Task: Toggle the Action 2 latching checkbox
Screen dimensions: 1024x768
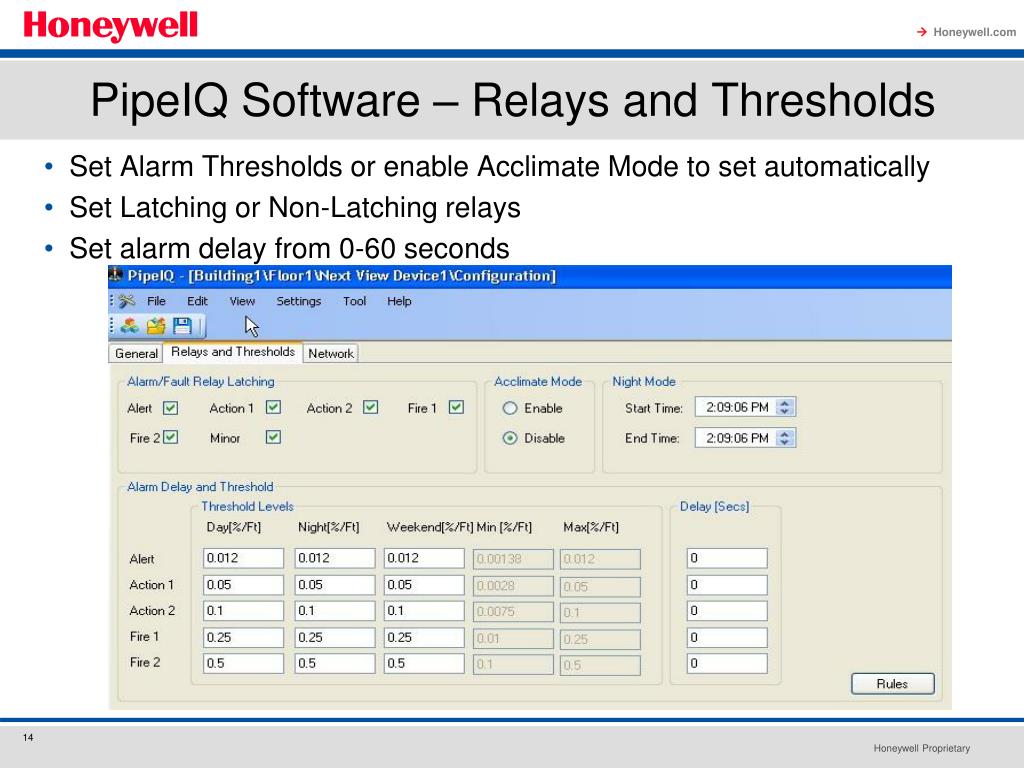Action: pyautogui.click(x=370, y=408)
